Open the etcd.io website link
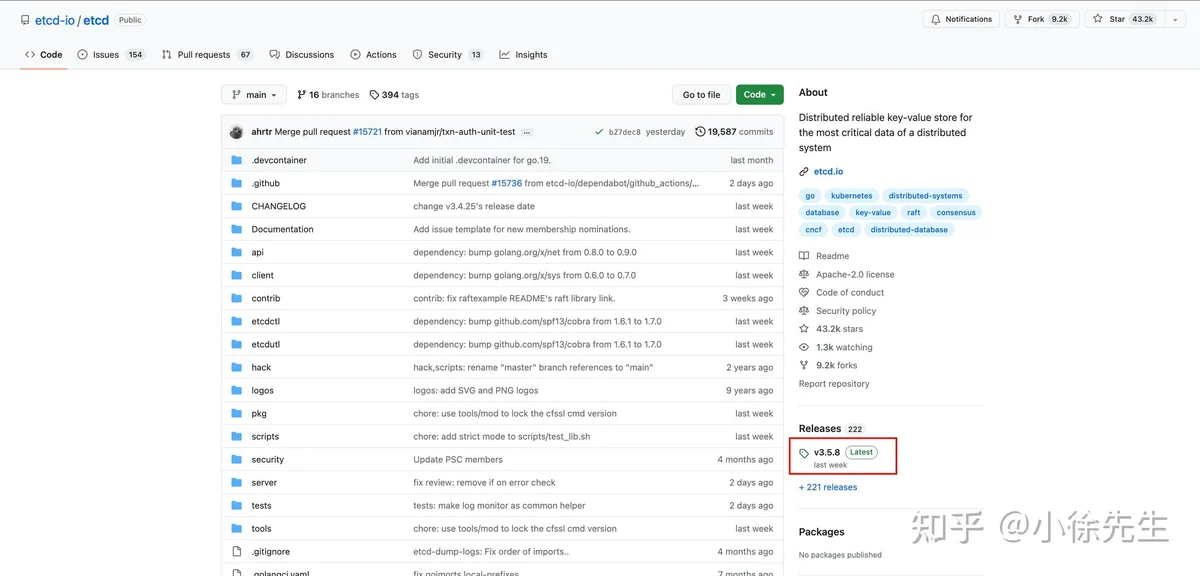 pos(829,172)
